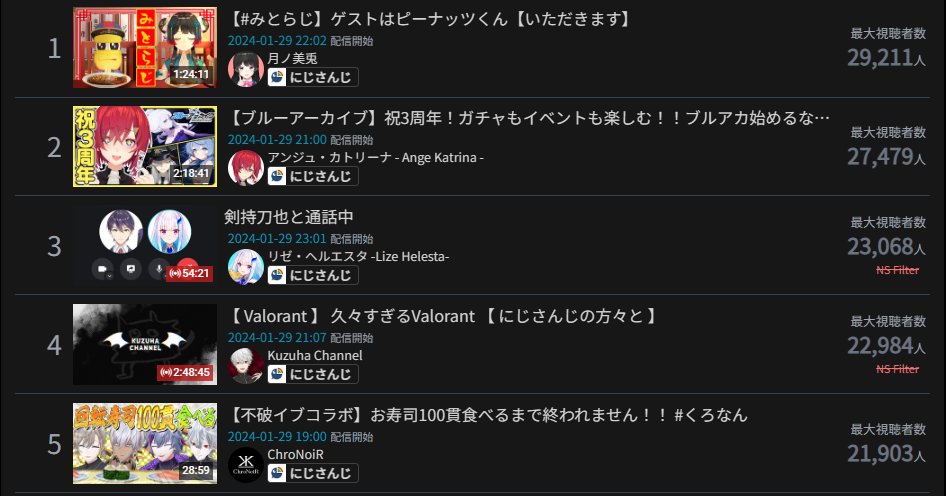Open the みとらじ stream thumbnail ranked first
Image resolution: width=946 pixels, height=496 pixels.
145,48
